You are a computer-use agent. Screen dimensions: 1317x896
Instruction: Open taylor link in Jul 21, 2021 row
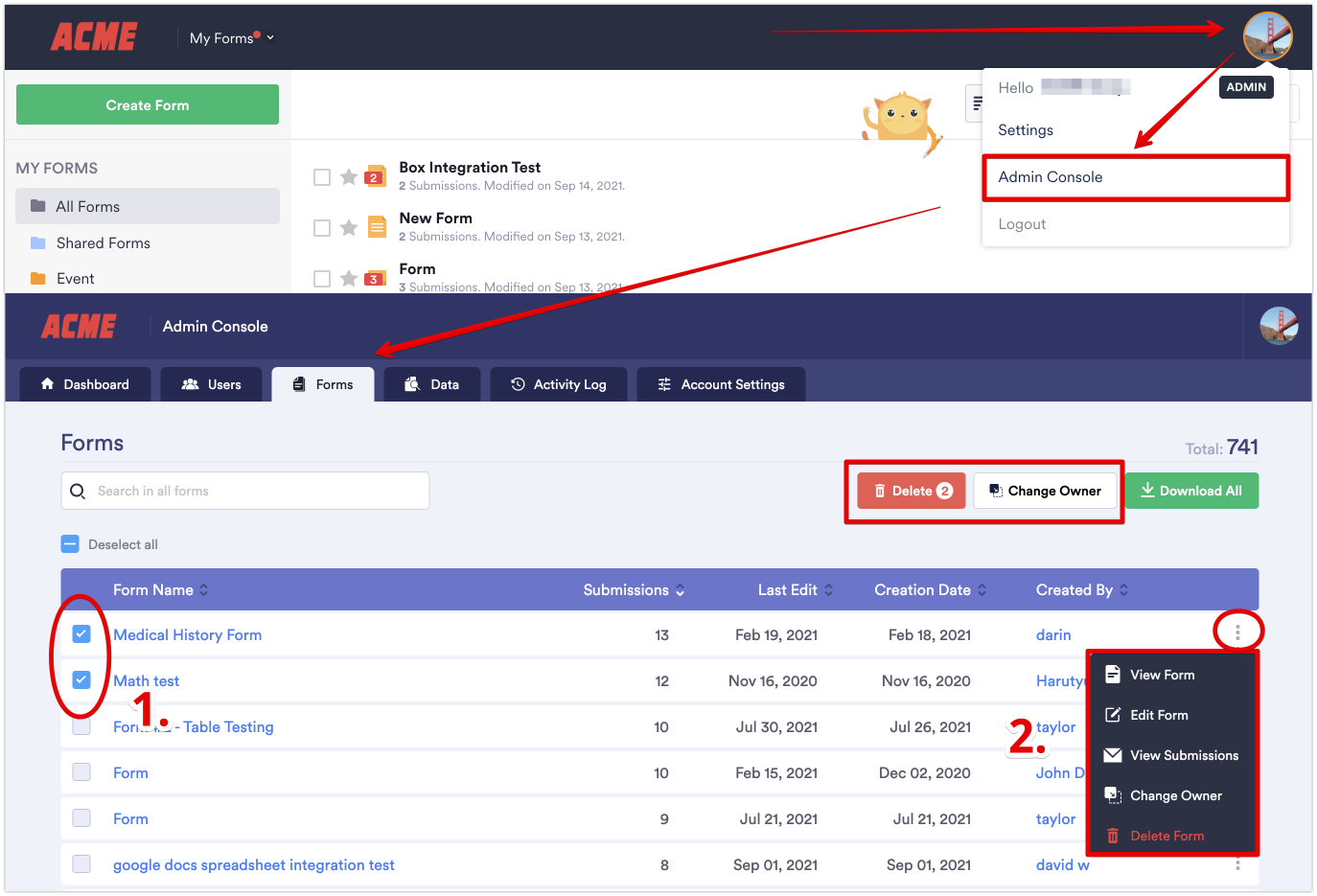[1055, 819]
